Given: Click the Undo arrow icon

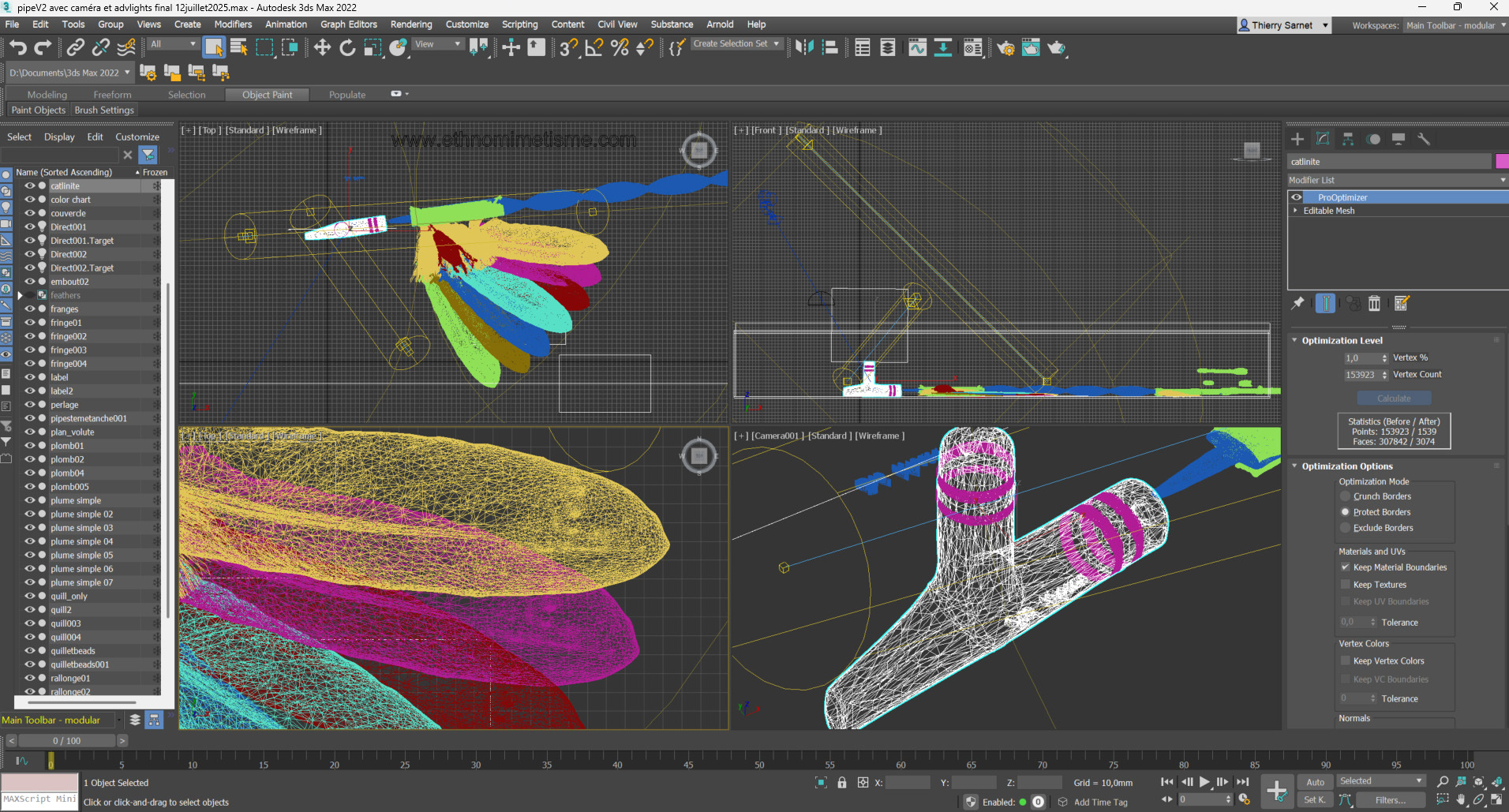Looking at the screenshot, I should pyautogui.click(x=17, y=48).
